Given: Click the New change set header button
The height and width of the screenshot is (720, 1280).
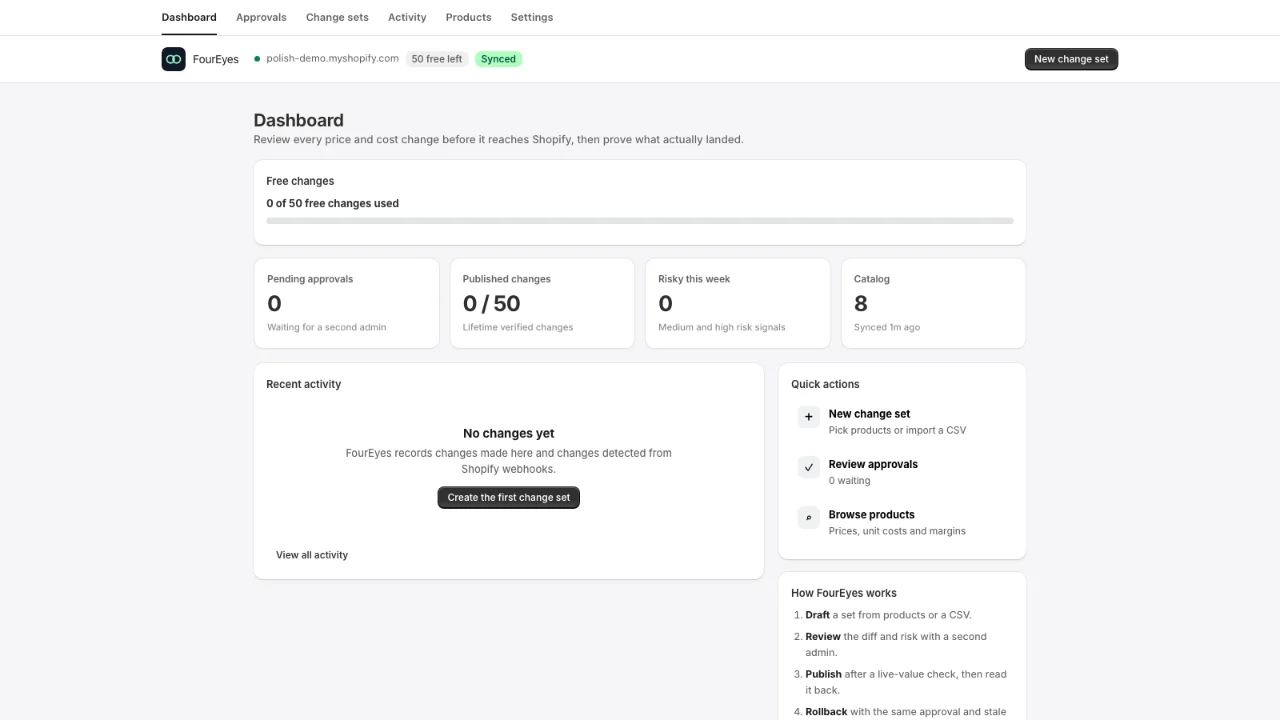Looking at the screenshot, I should [1071, 59].
